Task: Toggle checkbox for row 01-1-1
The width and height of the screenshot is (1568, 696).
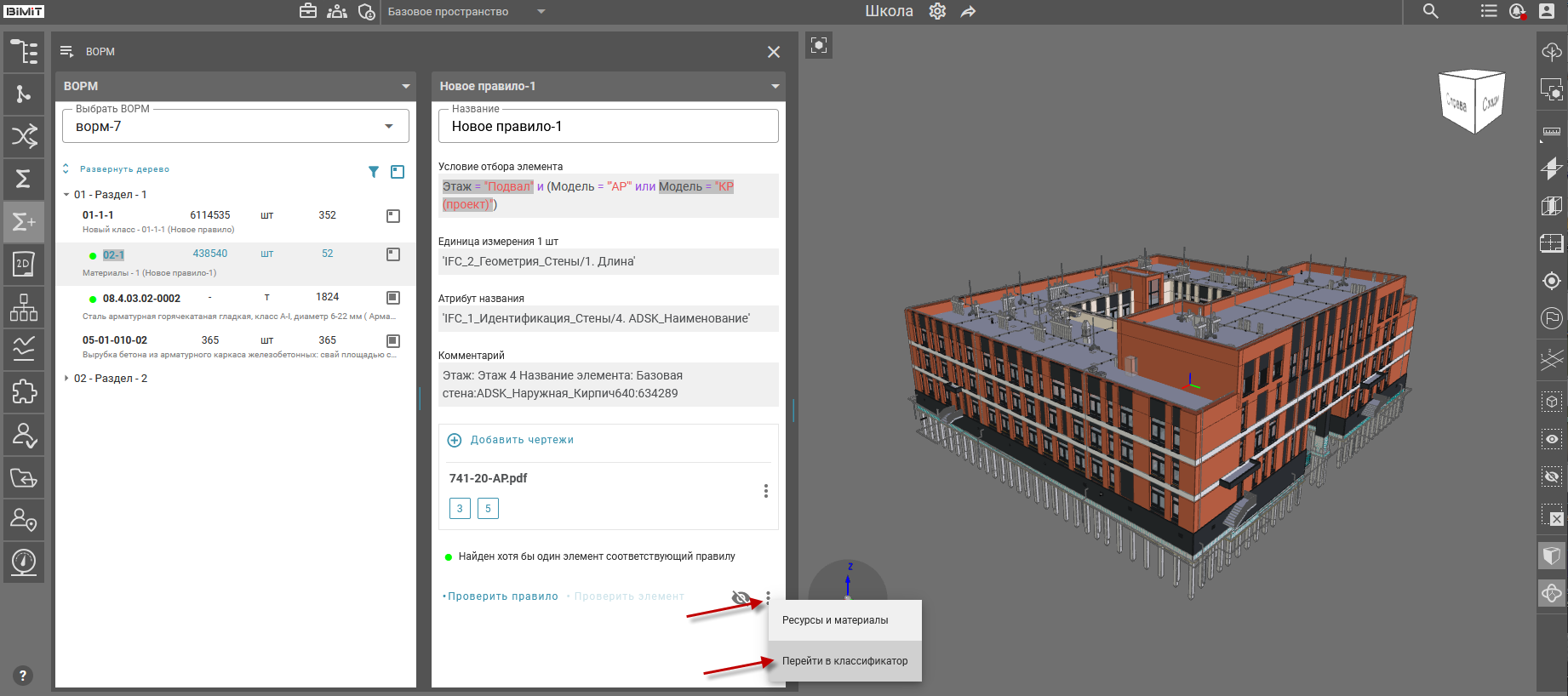Action: (393, 216)
